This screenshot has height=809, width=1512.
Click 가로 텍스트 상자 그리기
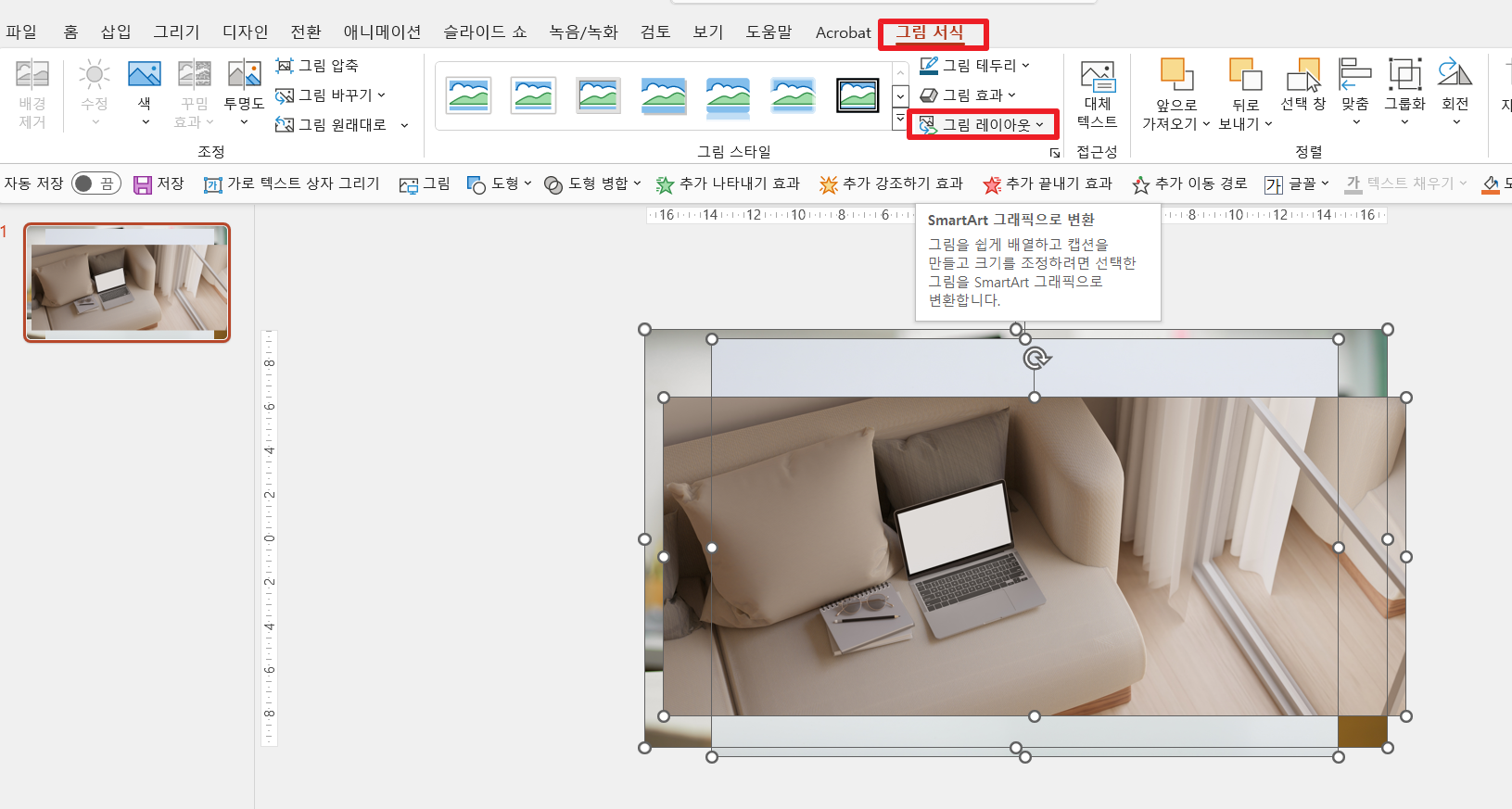click(x=292, y=184)
